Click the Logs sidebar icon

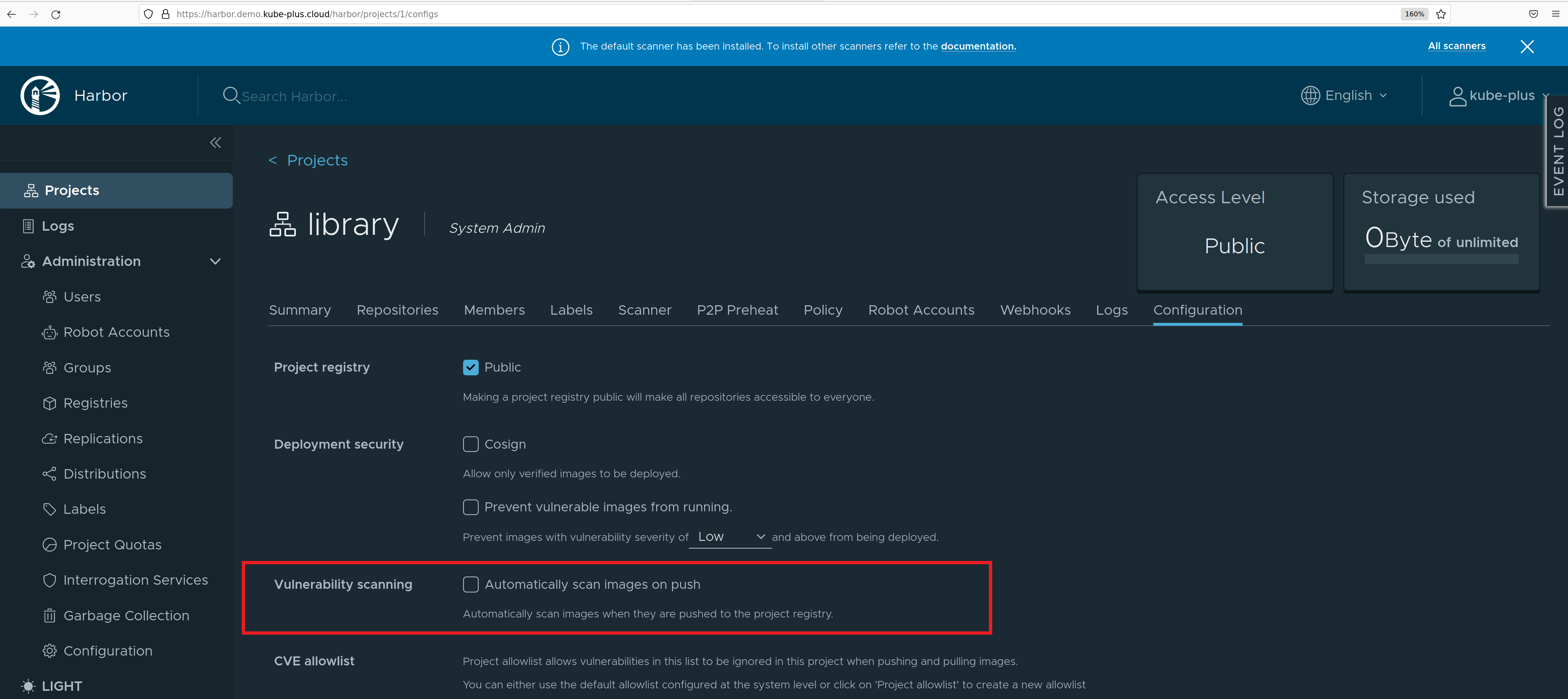click(28, 226)
